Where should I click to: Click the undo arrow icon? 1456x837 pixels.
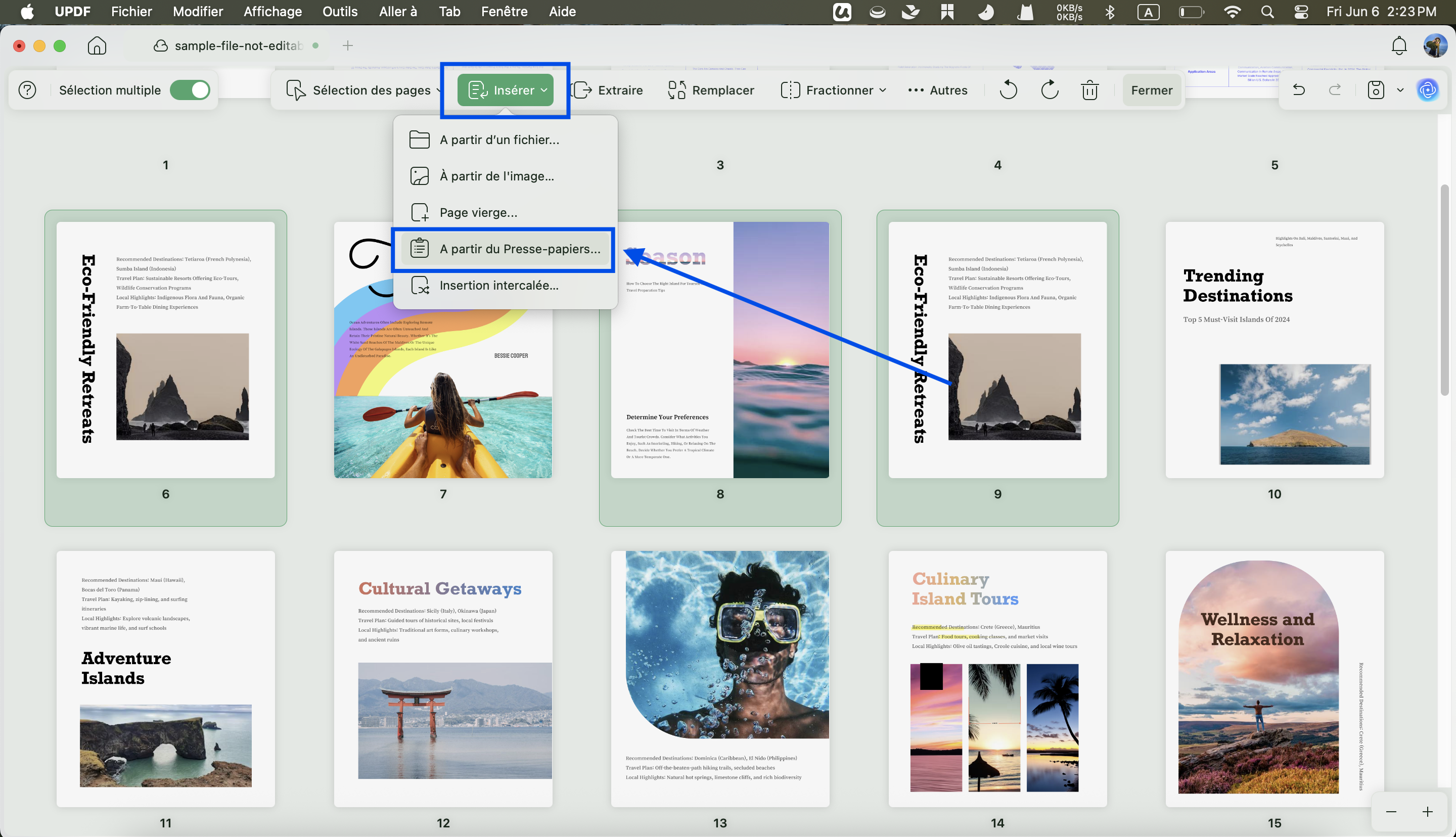click(1298, 89)
